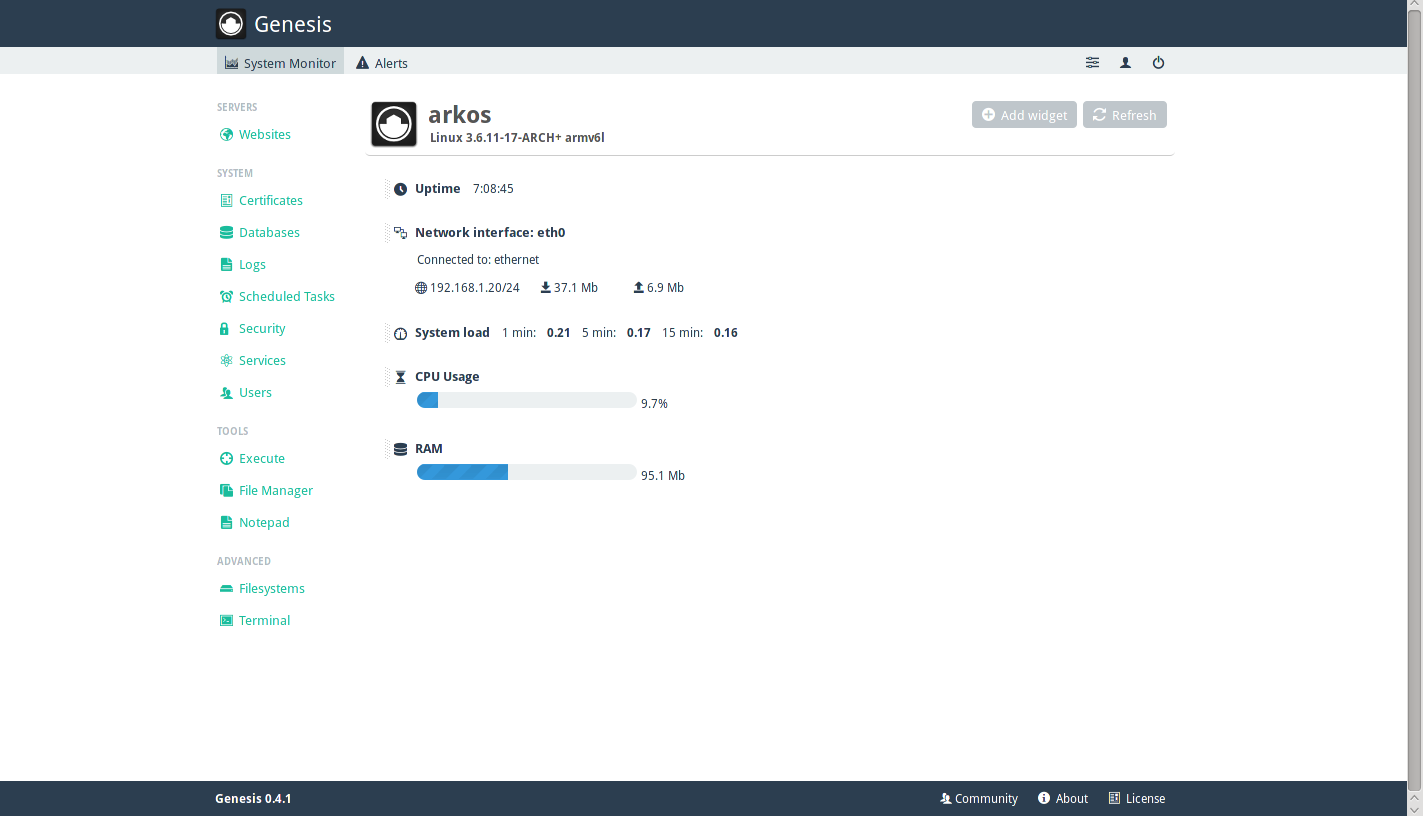
Task: Click the vertical scrollbar on right edge
Action: click(1415, 400)
